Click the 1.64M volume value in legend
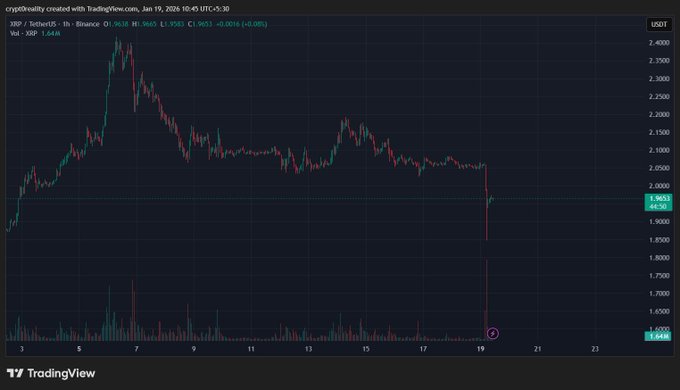 point(51,33)
